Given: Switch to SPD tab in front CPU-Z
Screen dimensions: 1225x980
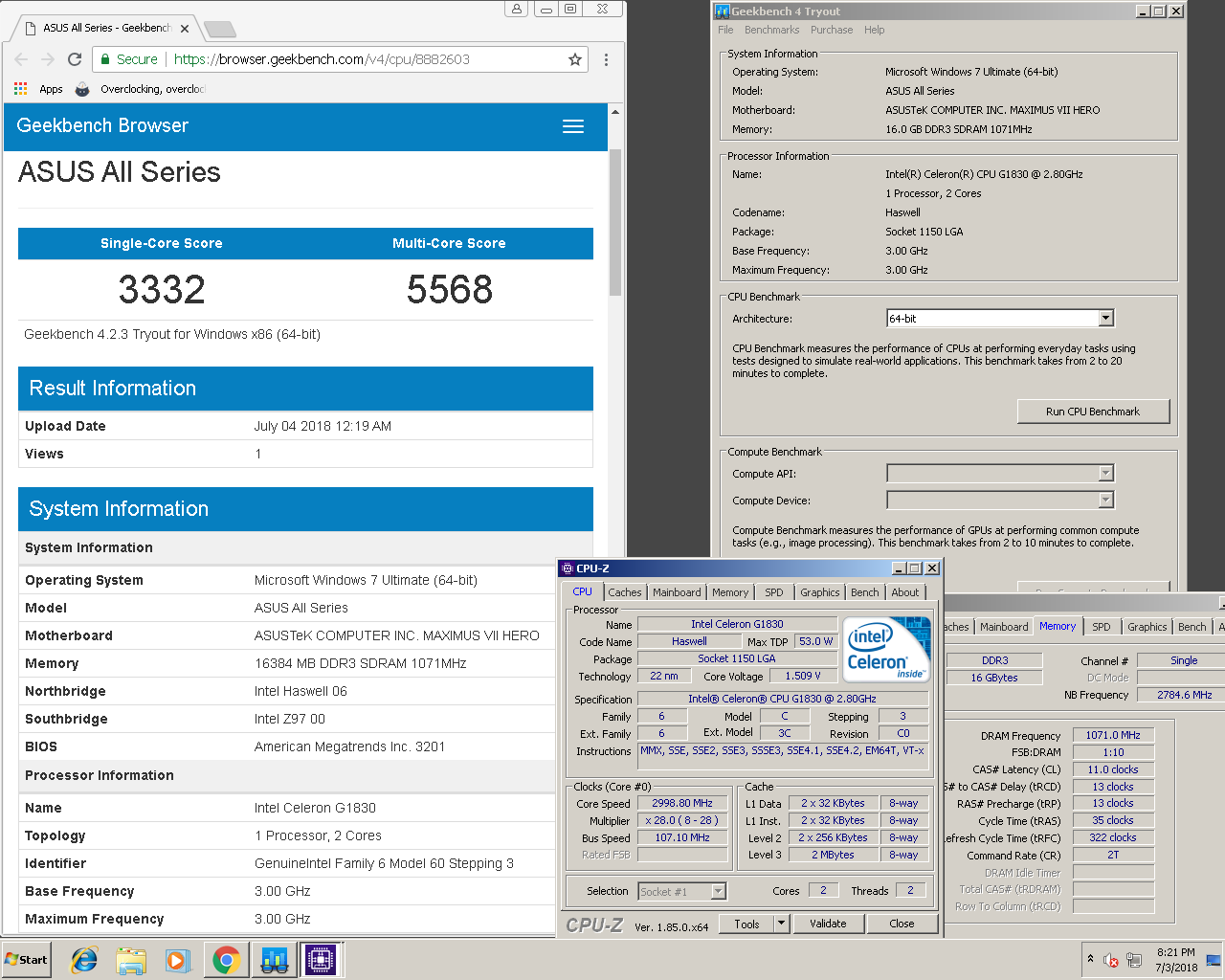Looking at the screenshot, I should pos(774,592).
